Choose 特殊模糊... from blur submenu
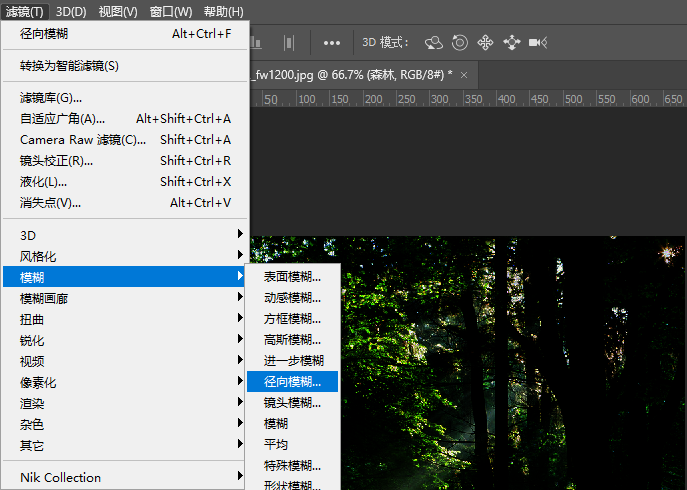Viewport: 687px width, 490px height. pos(293,465)
